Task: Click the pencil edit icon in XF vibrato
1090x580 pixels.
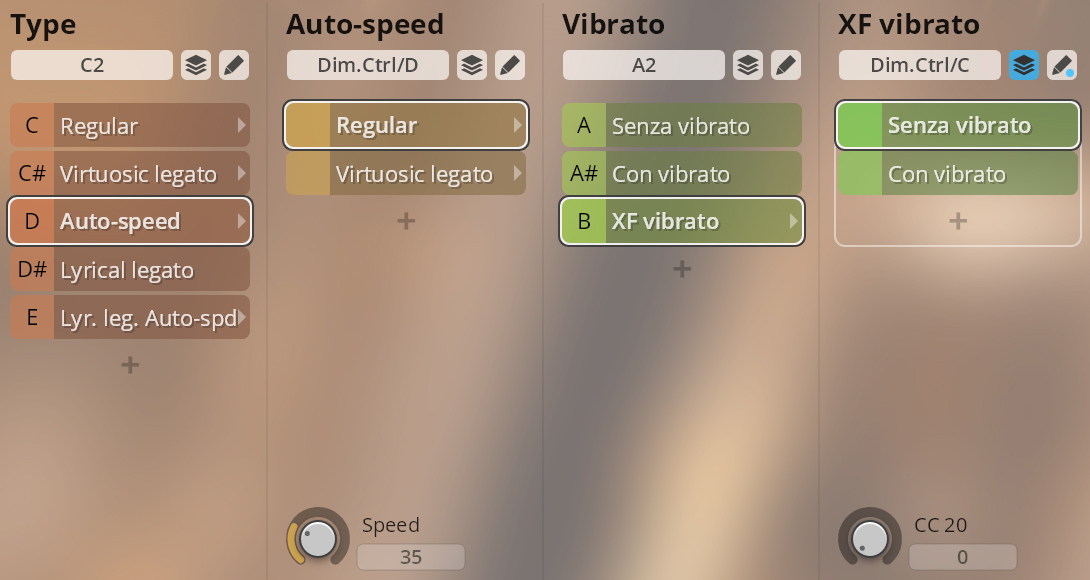Action: click(x=1061, y=65)
